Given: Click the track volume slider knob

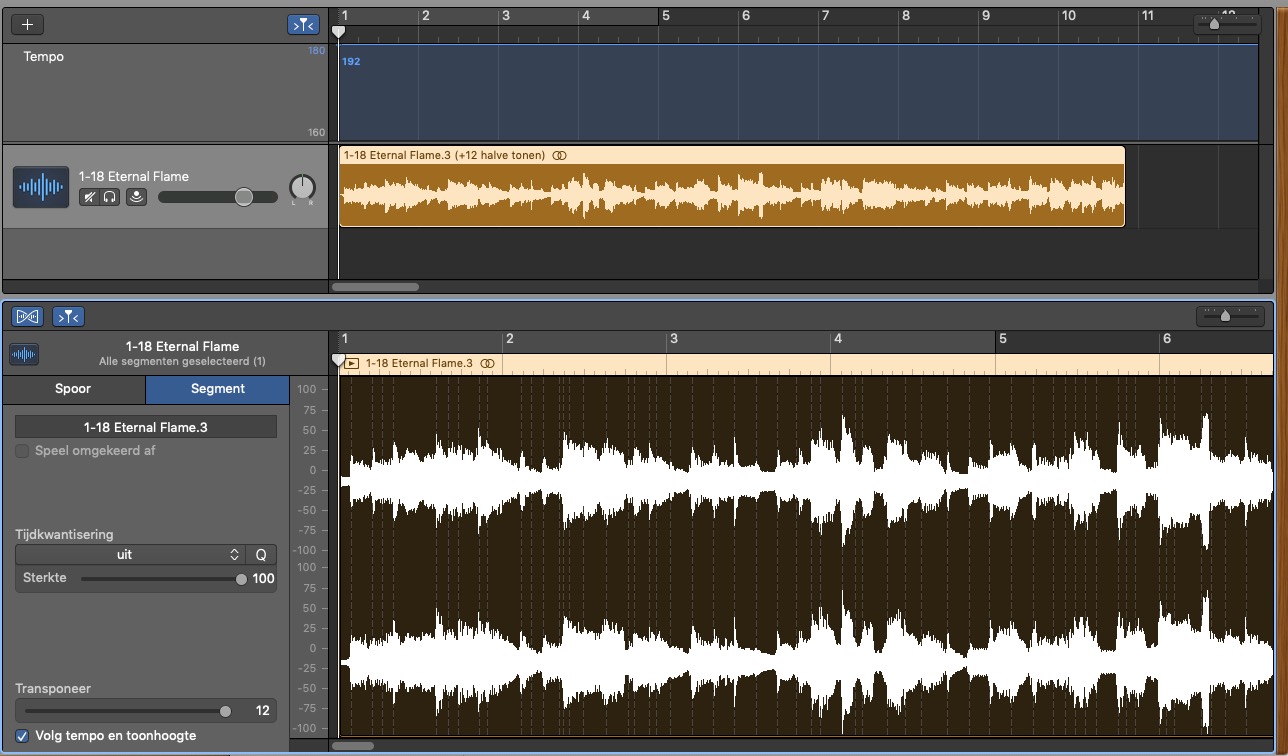Looking at the screenshot, I should point(244,197).
